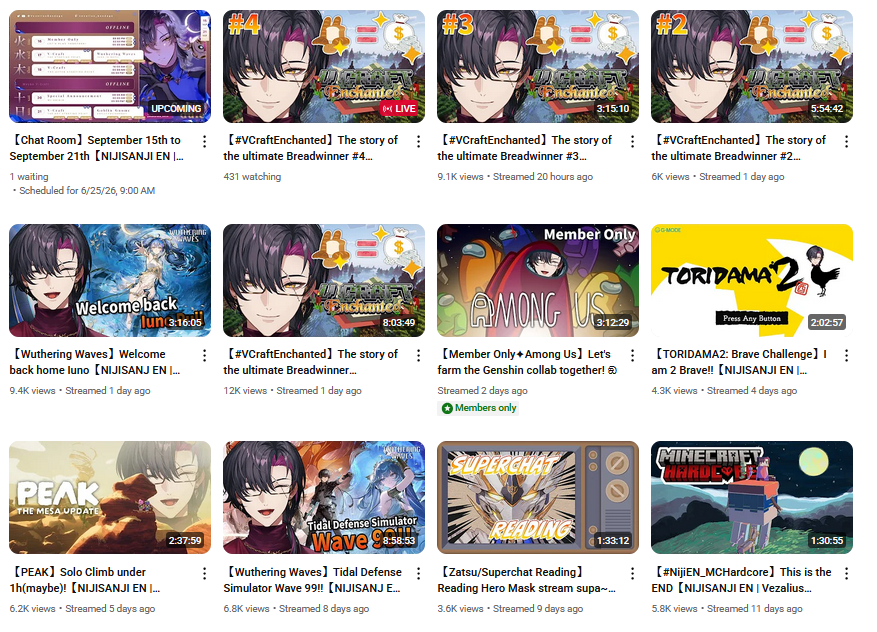This screenshot has height=632, width=877.
Task: Click the ultimate Breadwinner #4 video title
Action: (x=310, y=148)
